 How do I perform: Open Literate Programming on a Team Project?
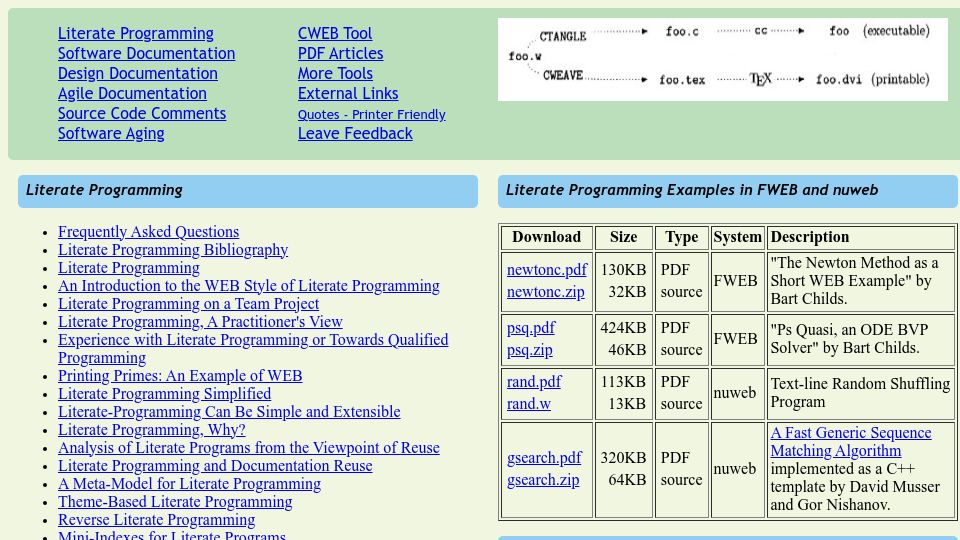point(189,304)
